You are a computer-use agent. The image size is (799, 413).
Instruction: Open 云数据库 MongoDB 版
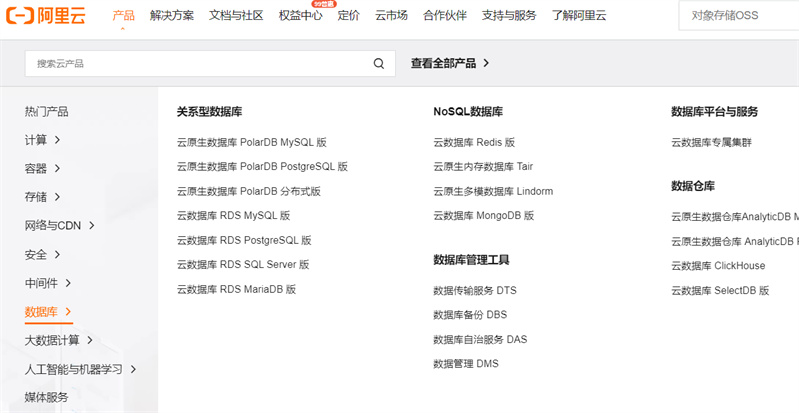tap(484, 216)
